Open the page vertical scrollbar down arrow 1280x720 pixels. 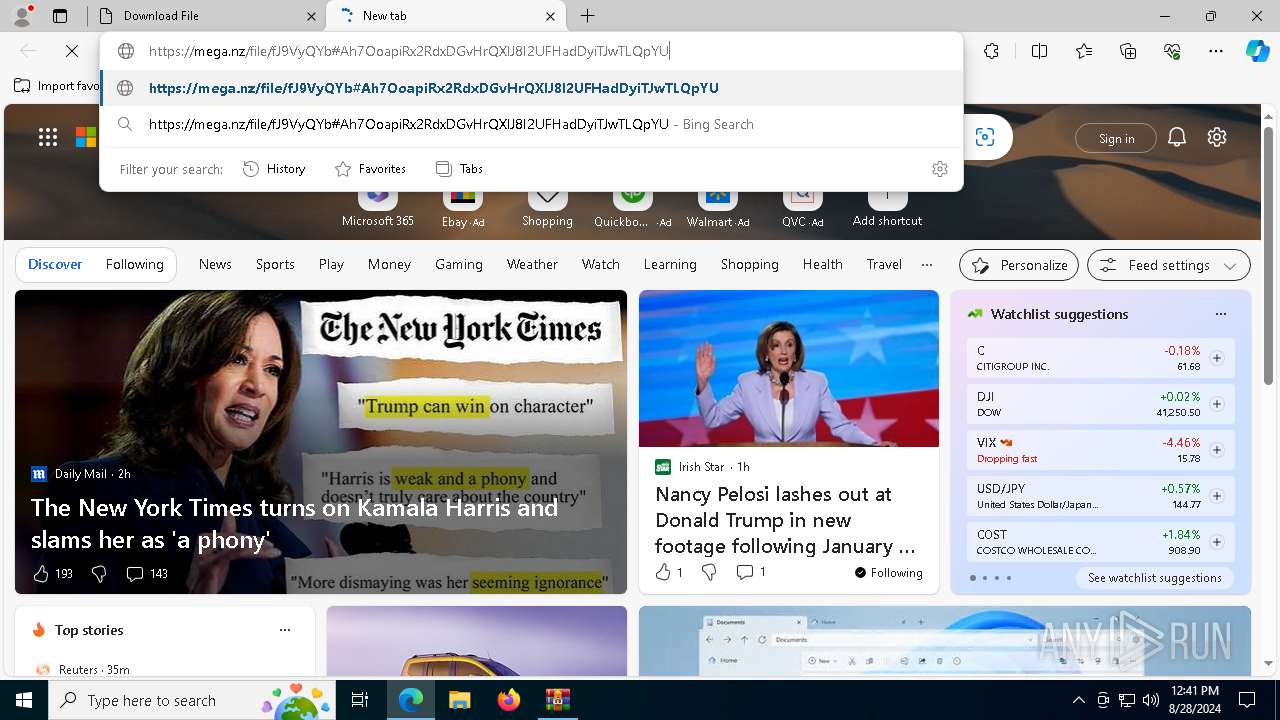pyautogui.click(x=1269, y=663)
